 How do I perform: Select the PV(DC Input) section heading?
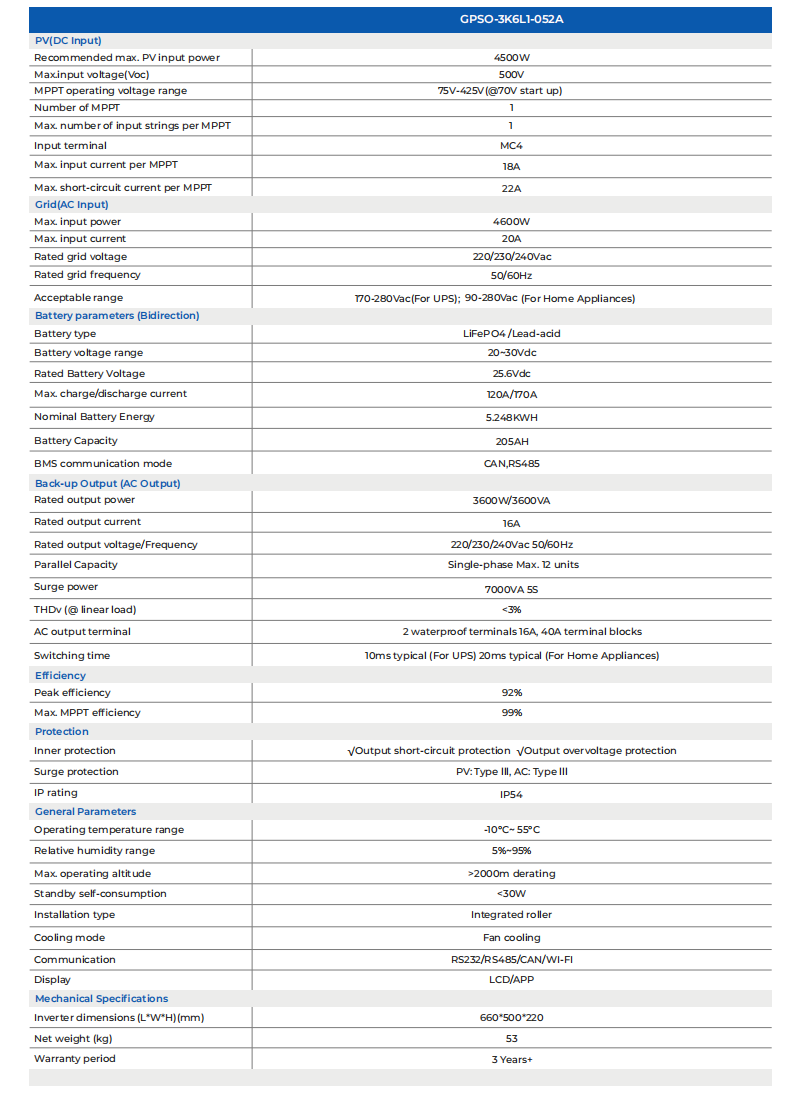coord(68,40)
